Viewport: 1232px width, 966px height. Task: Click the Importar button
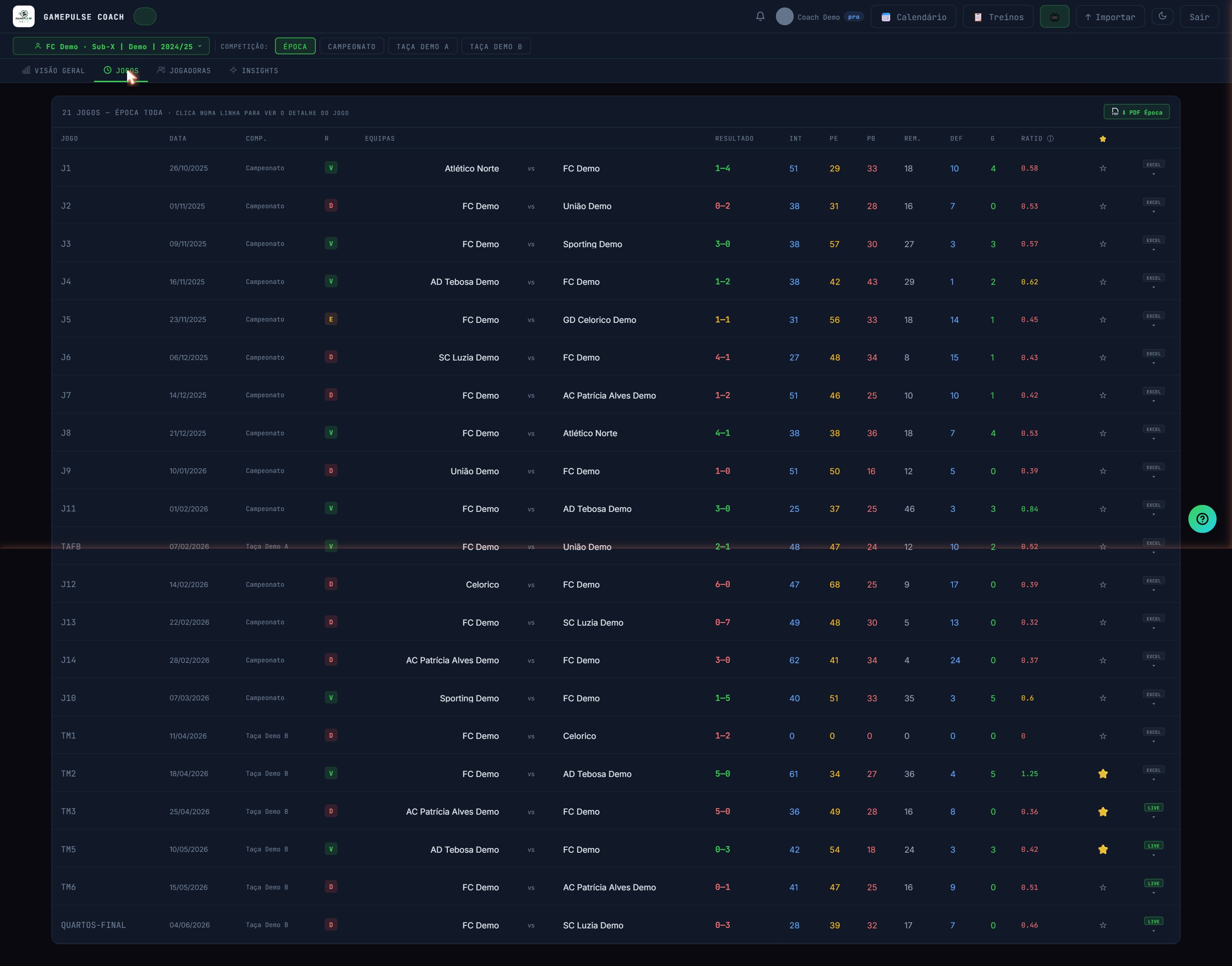pos(1110,16)
